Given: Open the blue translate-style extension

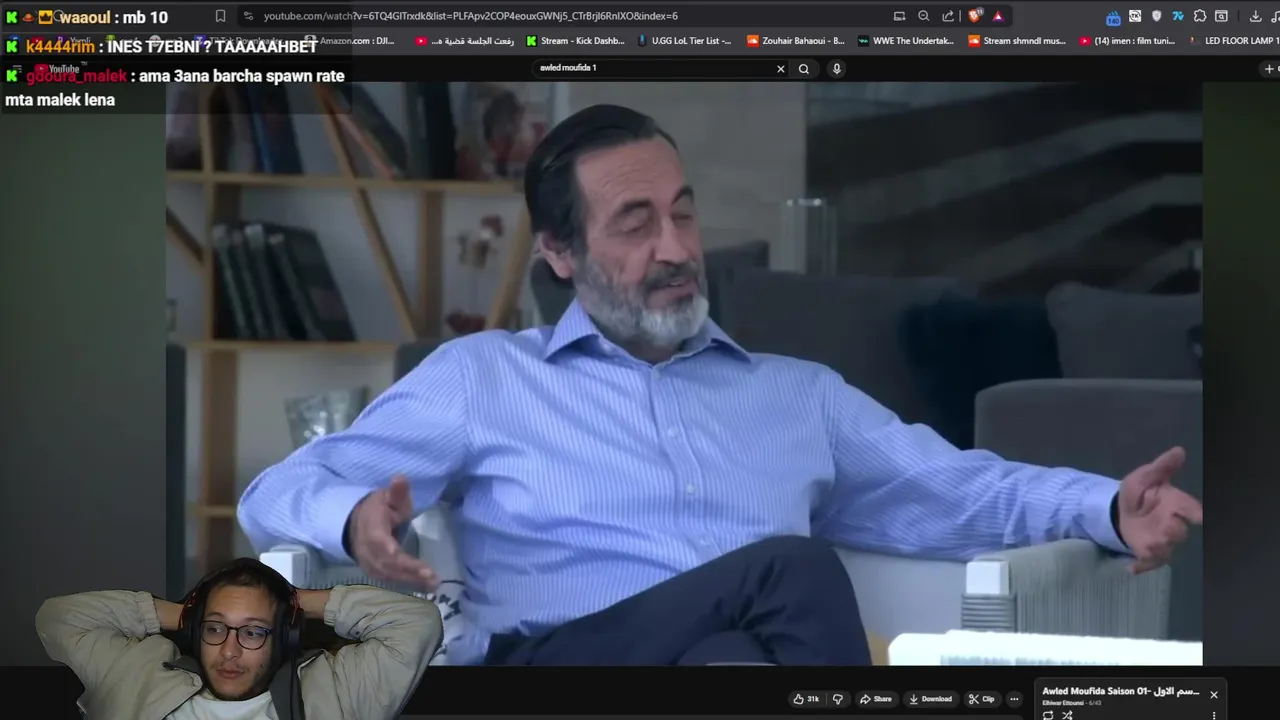Looking at the screenshot, I should (x=1178, y=16).
